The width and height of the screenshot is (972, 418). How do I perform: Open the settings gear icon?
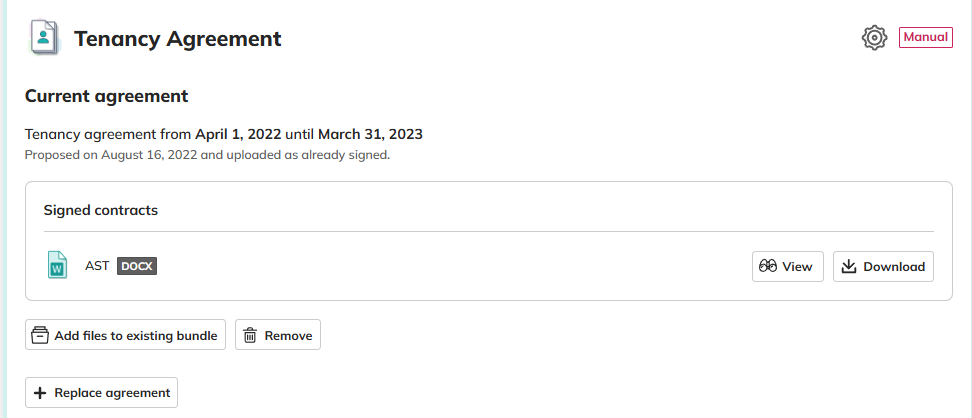(874, 38)
